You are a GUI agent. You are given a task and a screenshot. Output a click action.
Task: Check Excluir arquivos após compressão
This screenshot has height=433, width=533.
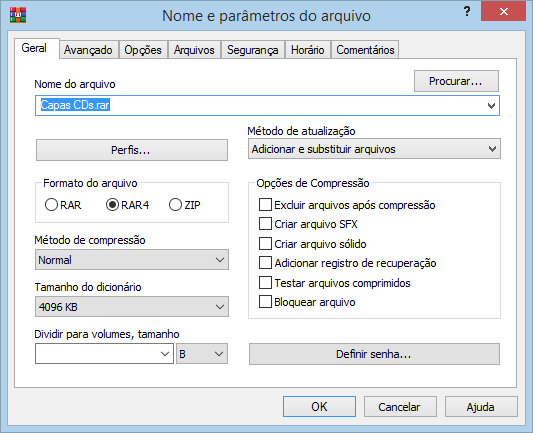265,205
